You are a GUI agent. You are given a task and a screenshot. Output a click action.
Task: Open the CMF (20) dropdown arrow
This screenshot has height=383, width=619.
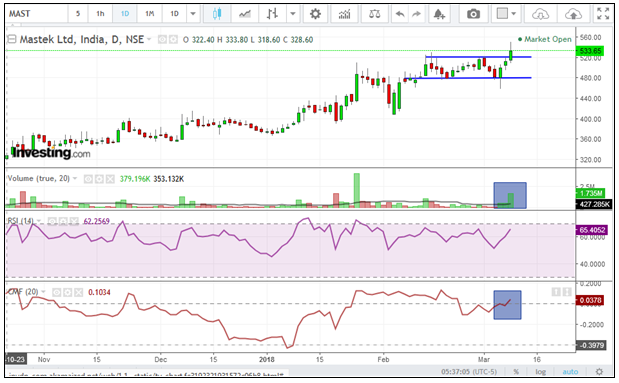43,291
